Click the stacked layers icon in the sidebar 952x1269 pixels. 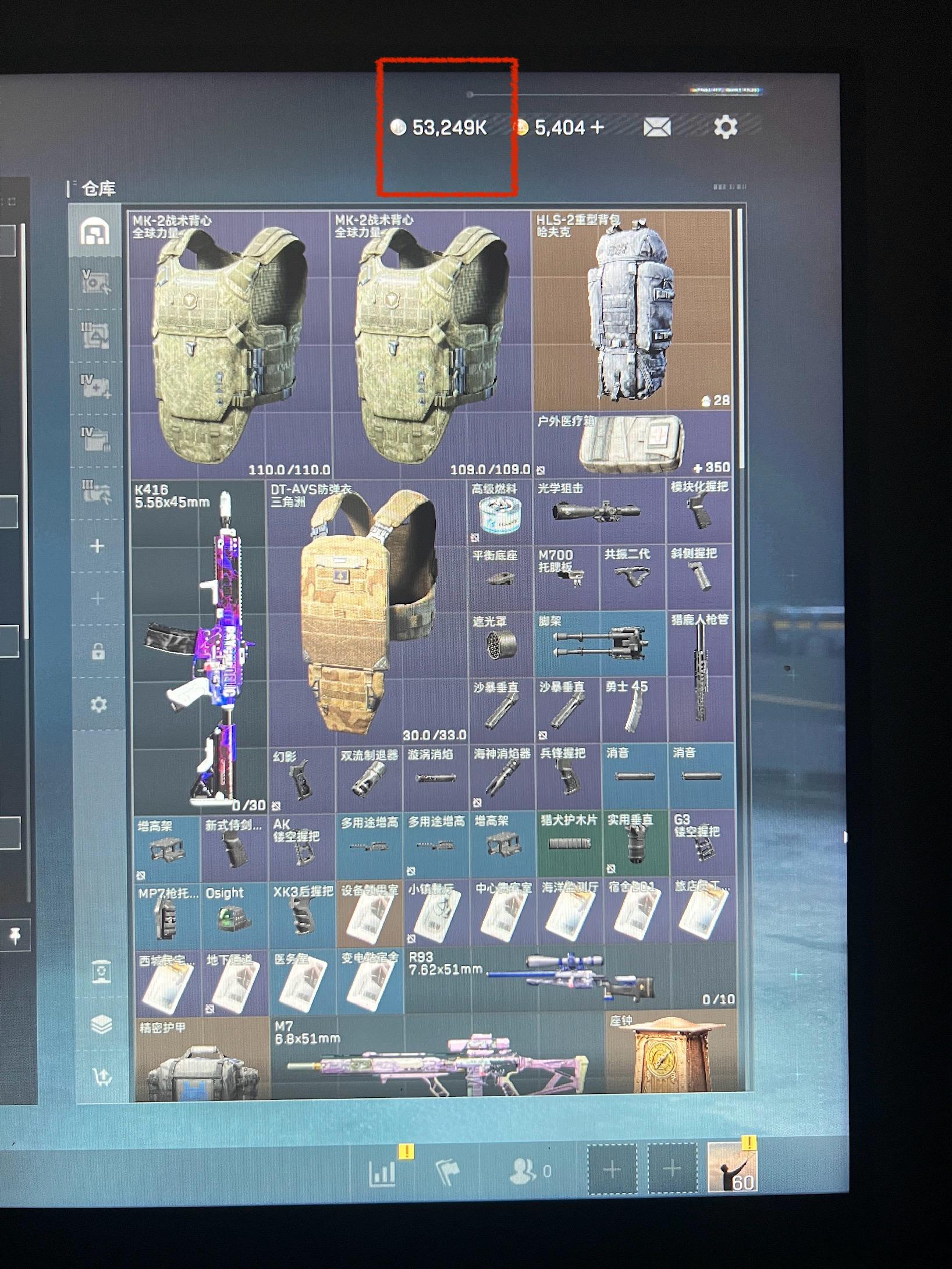(102, 1024)
